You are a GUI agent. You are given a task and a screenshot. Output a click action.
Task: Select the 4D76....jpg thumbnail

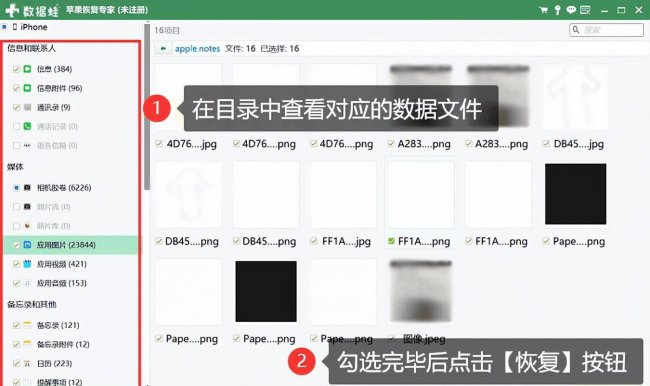coord(189,97)
